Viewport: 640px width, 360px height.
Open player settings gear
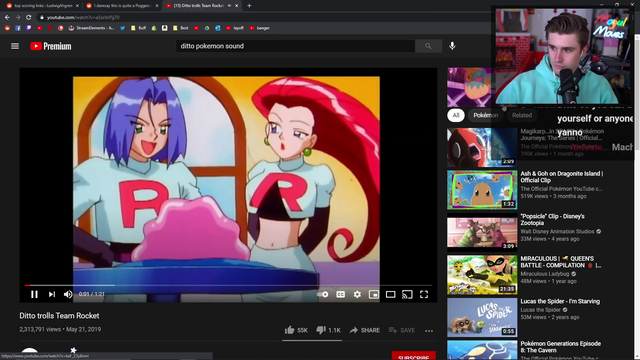(x=357, y=294)
